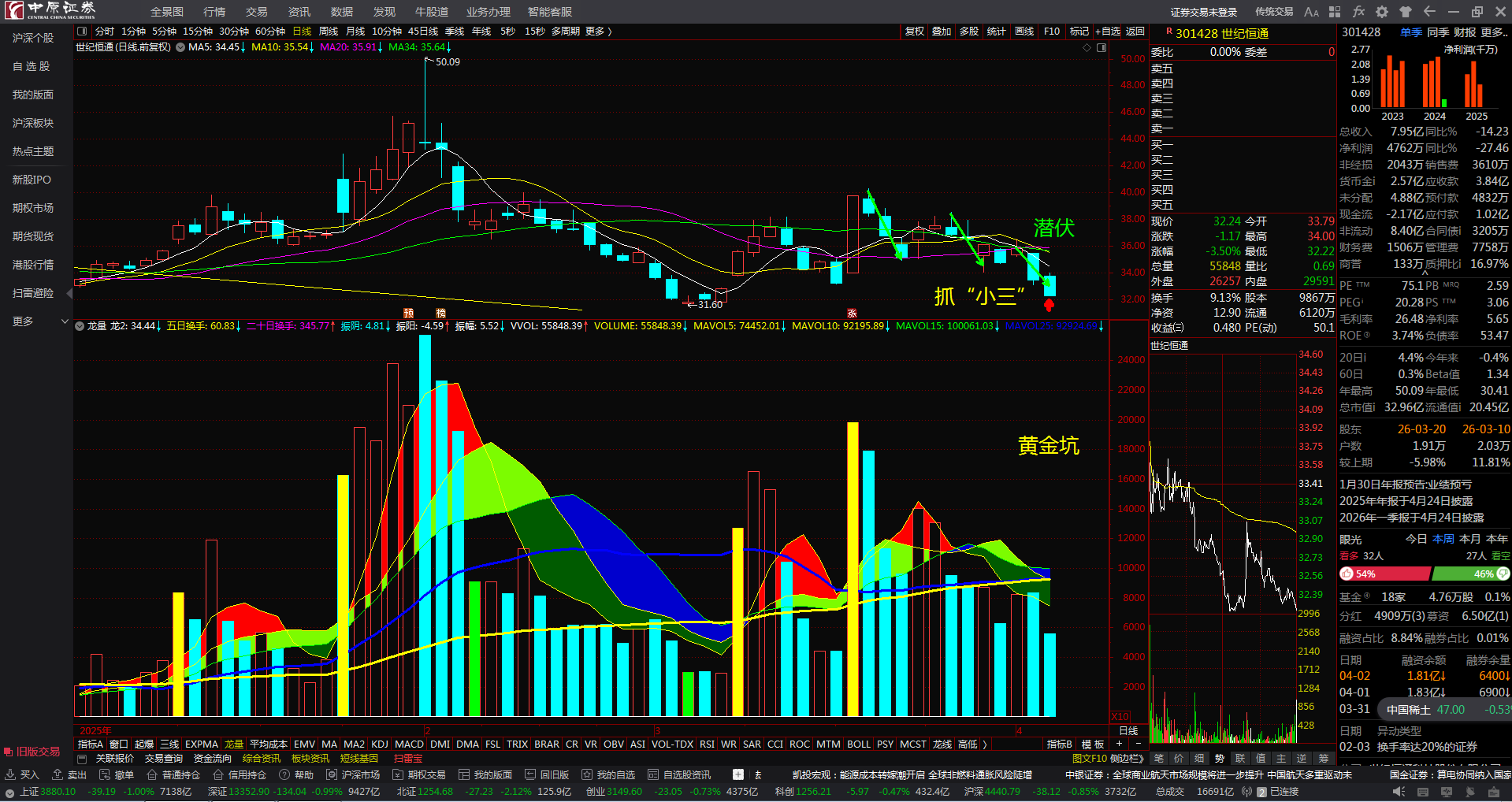
Task: Open the 牛股道 menu
Action: click(x=432, y=12)
